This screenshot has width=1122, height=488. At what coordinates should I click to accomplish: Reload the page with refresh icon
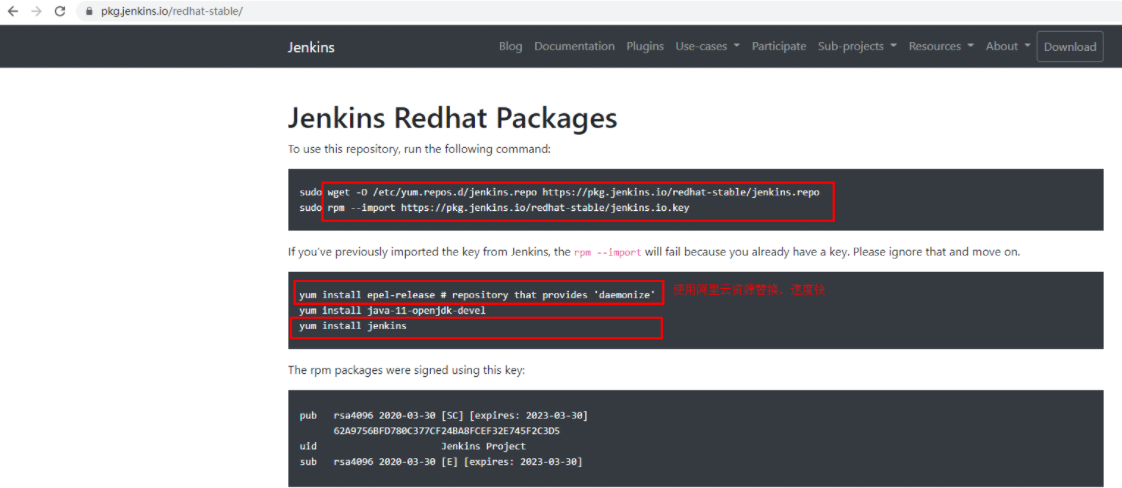point(60,11)
